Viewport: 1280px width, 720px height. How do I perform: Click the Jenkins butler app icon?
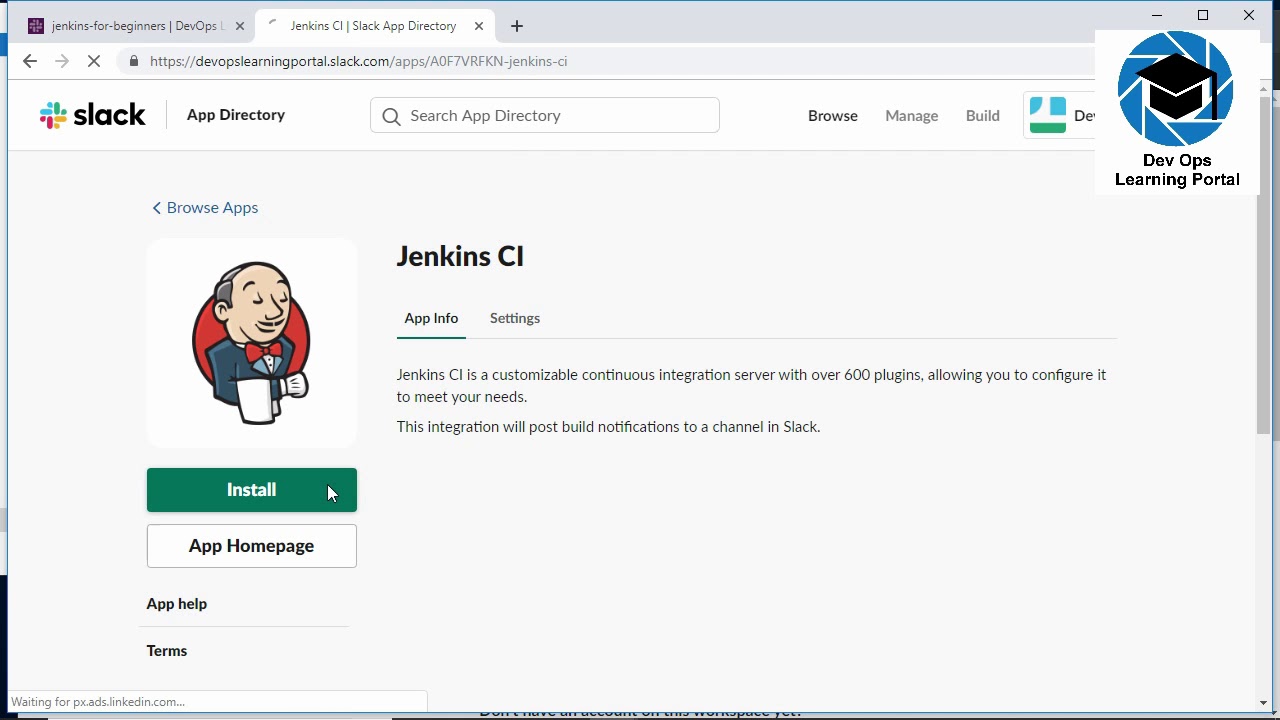pyautogui.click(x=251, y=343)
